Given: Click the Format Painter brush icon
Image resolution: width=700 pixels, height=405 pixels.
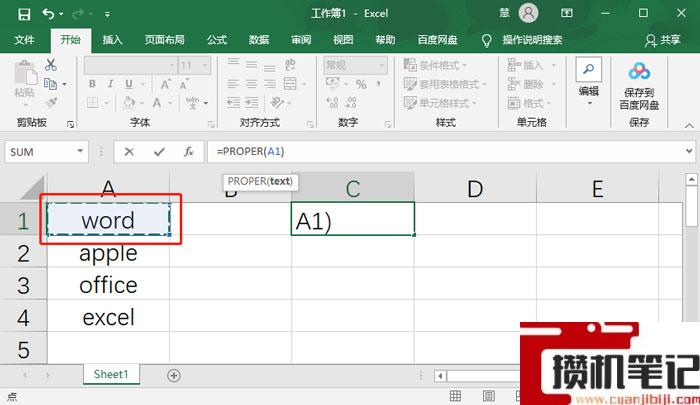Looking at the screenshot, I should coord(51,102).
